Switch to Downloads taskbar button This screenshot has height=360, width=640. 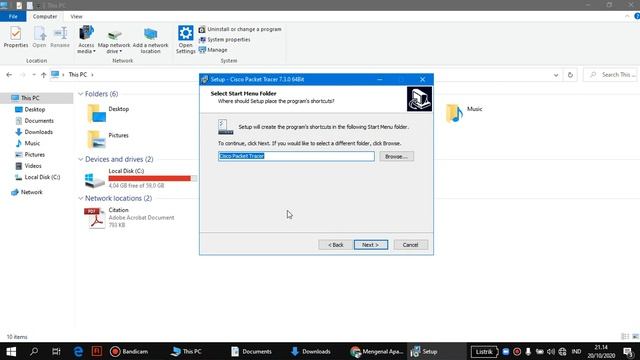311,351
